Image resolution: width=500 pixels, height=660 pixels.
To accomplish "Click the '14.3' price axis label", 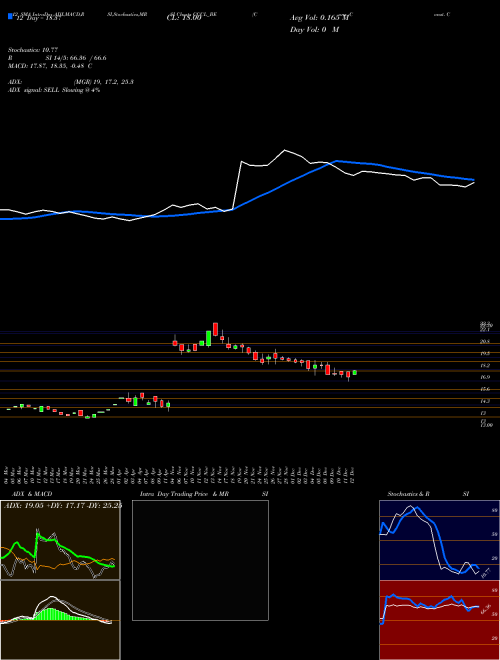I will click(485, 402).
